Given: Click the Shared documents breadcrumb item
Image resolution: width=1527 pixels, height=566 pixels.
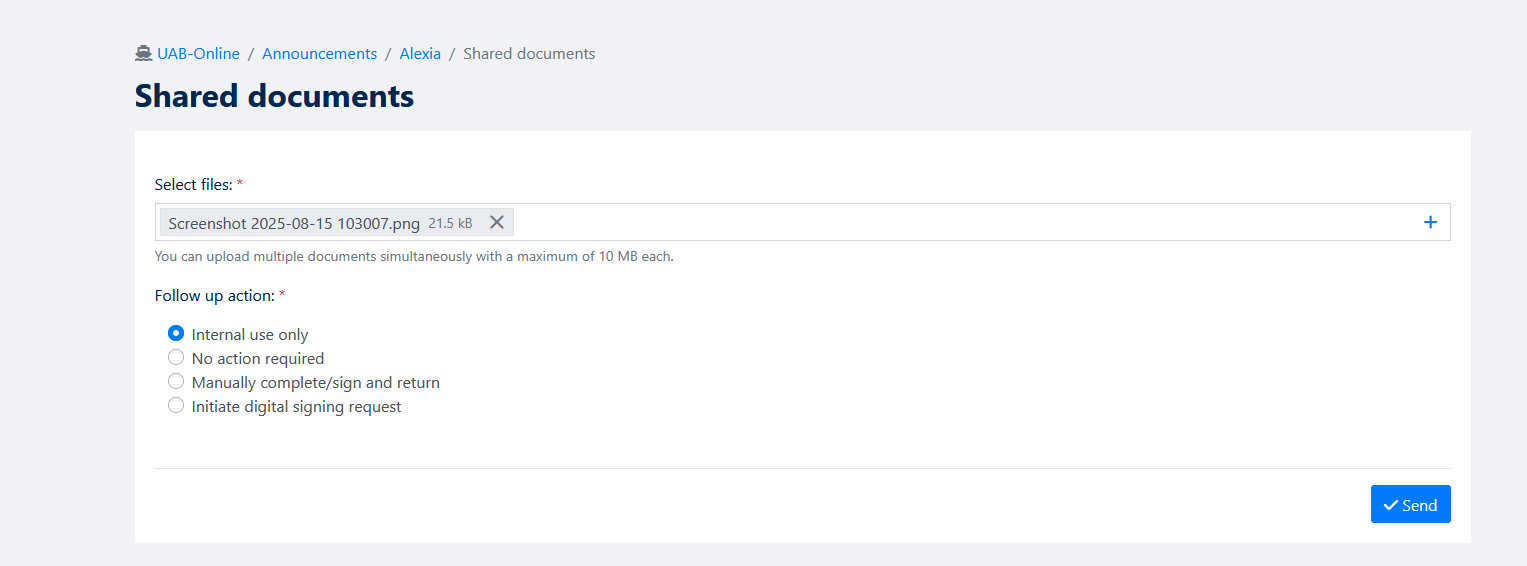Looking at the screenshot, I should [x=529, y=54].
